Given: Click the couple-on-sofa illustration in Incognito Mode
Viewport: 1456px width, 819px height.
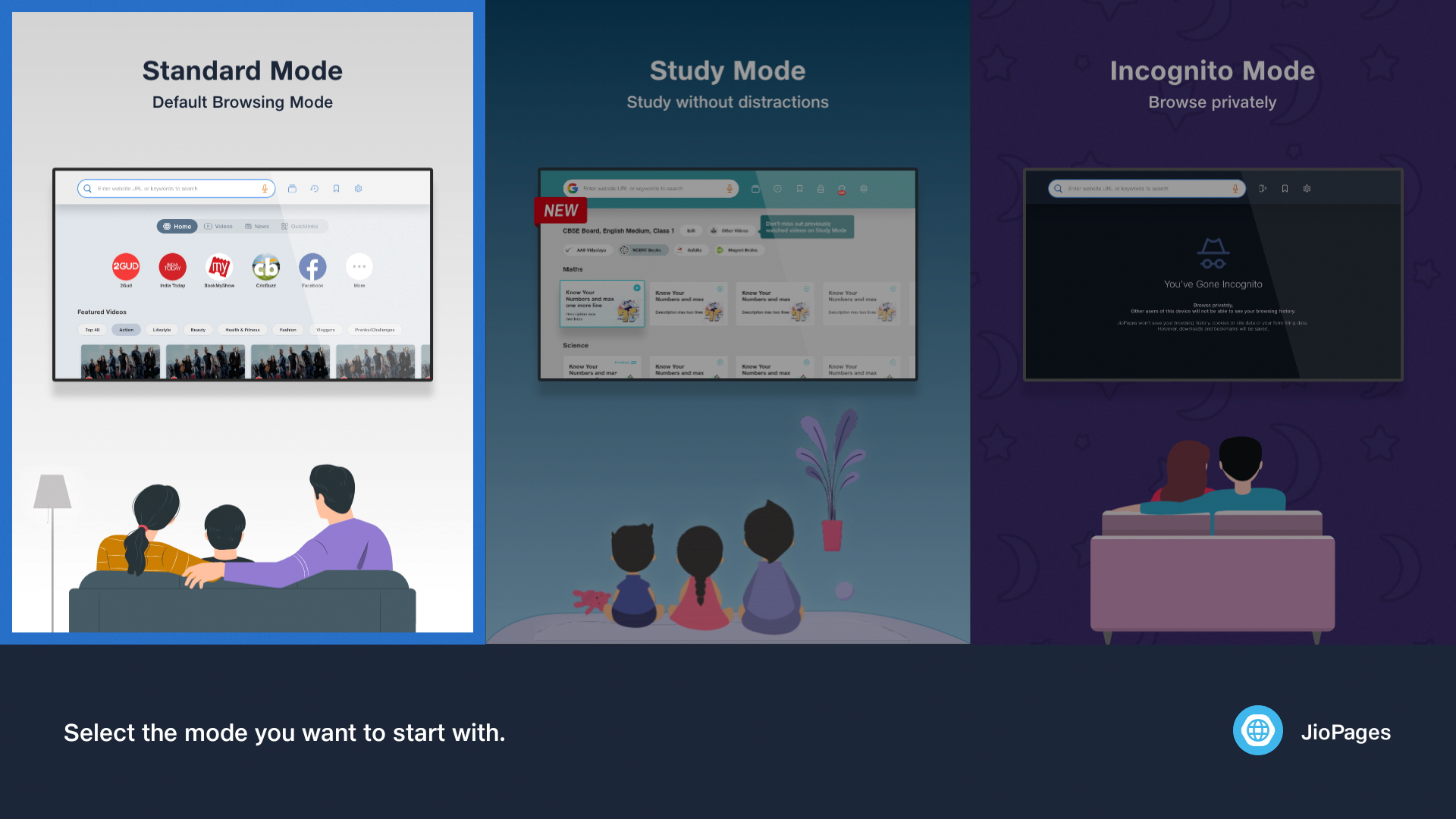Looking at the screenshot, I should 1213,538.
